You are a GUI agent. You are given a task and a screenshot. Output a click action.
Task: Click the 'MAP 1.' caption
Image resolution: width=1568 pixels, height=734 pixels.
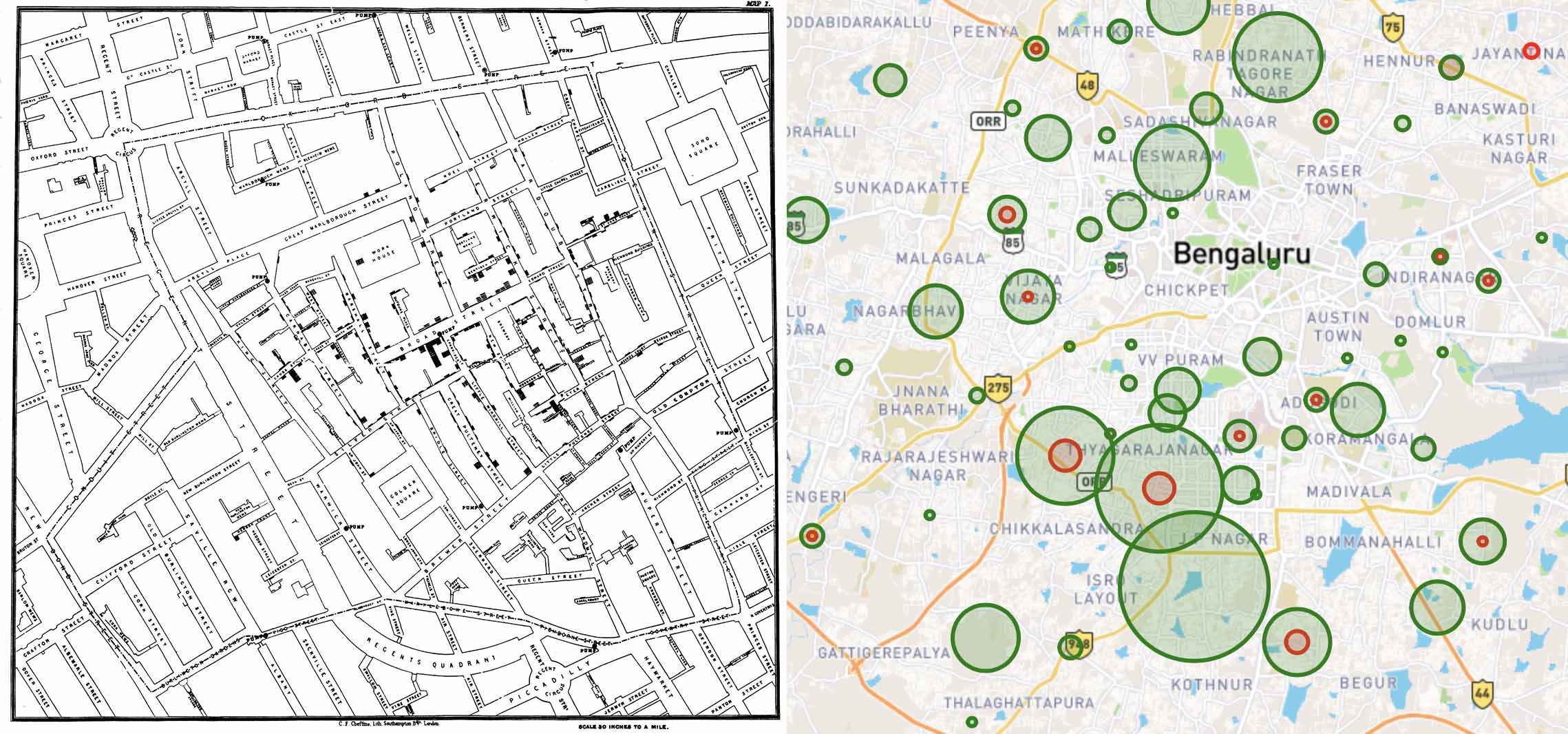point(759,4)
